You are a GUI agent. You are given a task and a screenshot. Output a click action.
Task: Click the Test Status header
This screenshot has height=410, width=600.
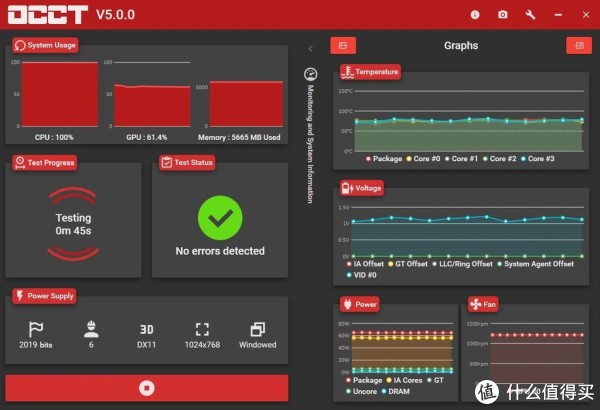(x=187, y=162)
